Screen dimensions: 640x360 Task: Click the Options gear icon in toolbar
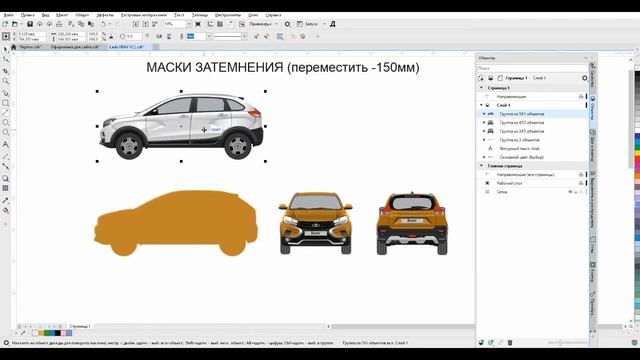[x=287, y=24]
